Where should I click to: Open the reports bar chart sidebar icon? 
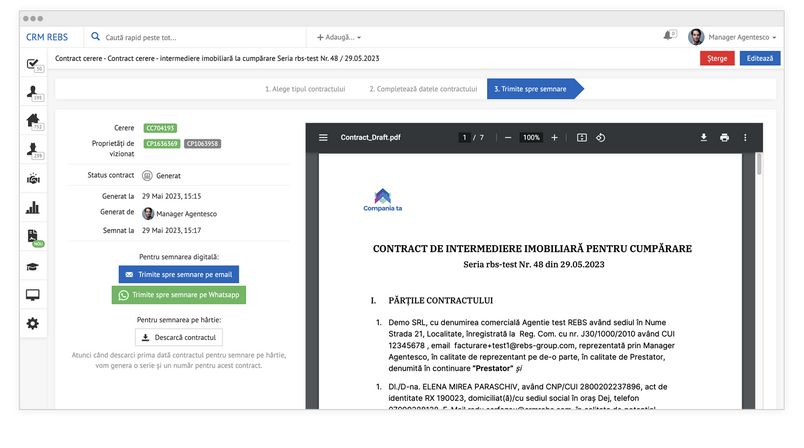click(x=33, y=208)
